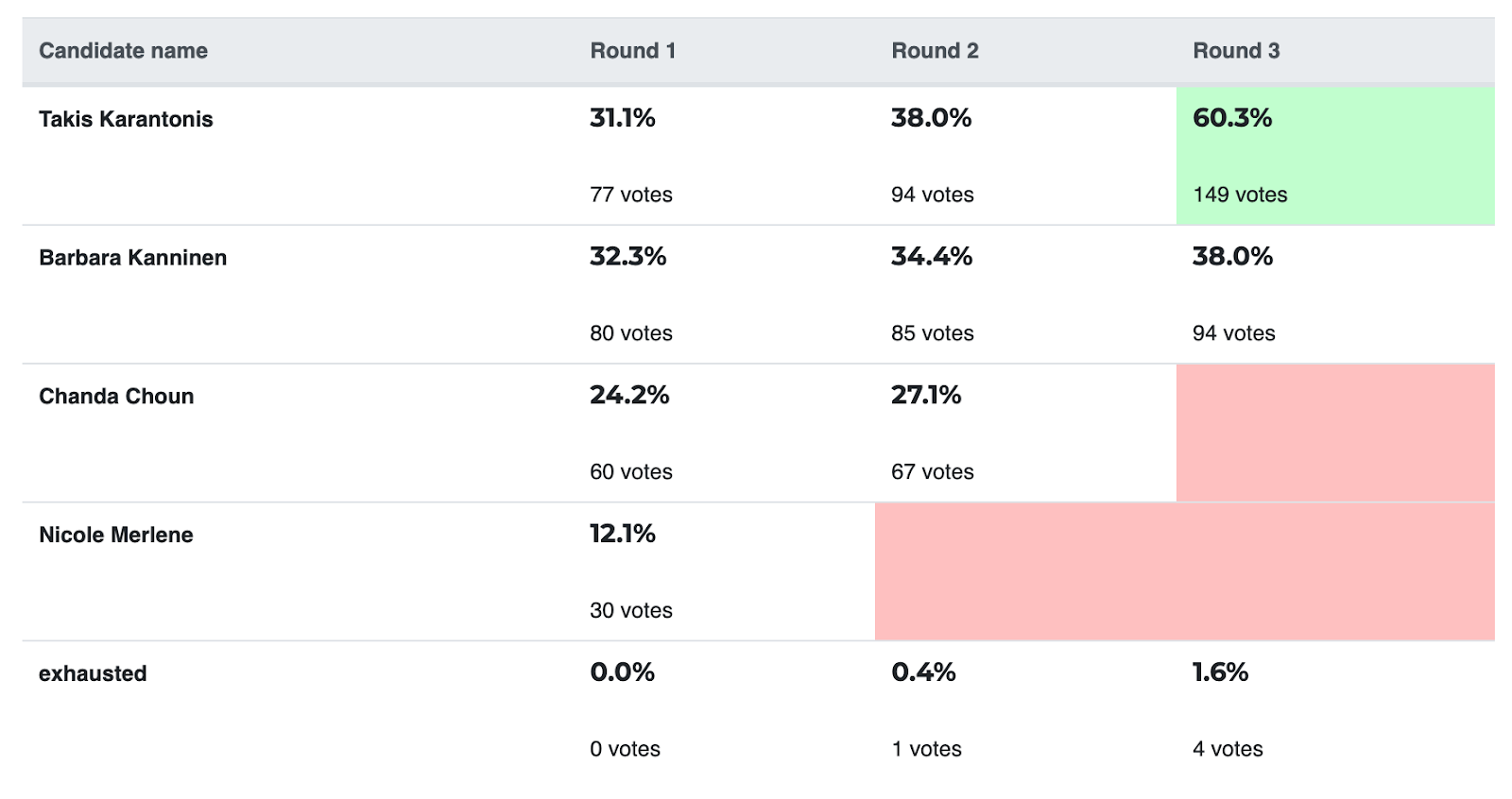Click the 149 votes text

coord(1240,195)
